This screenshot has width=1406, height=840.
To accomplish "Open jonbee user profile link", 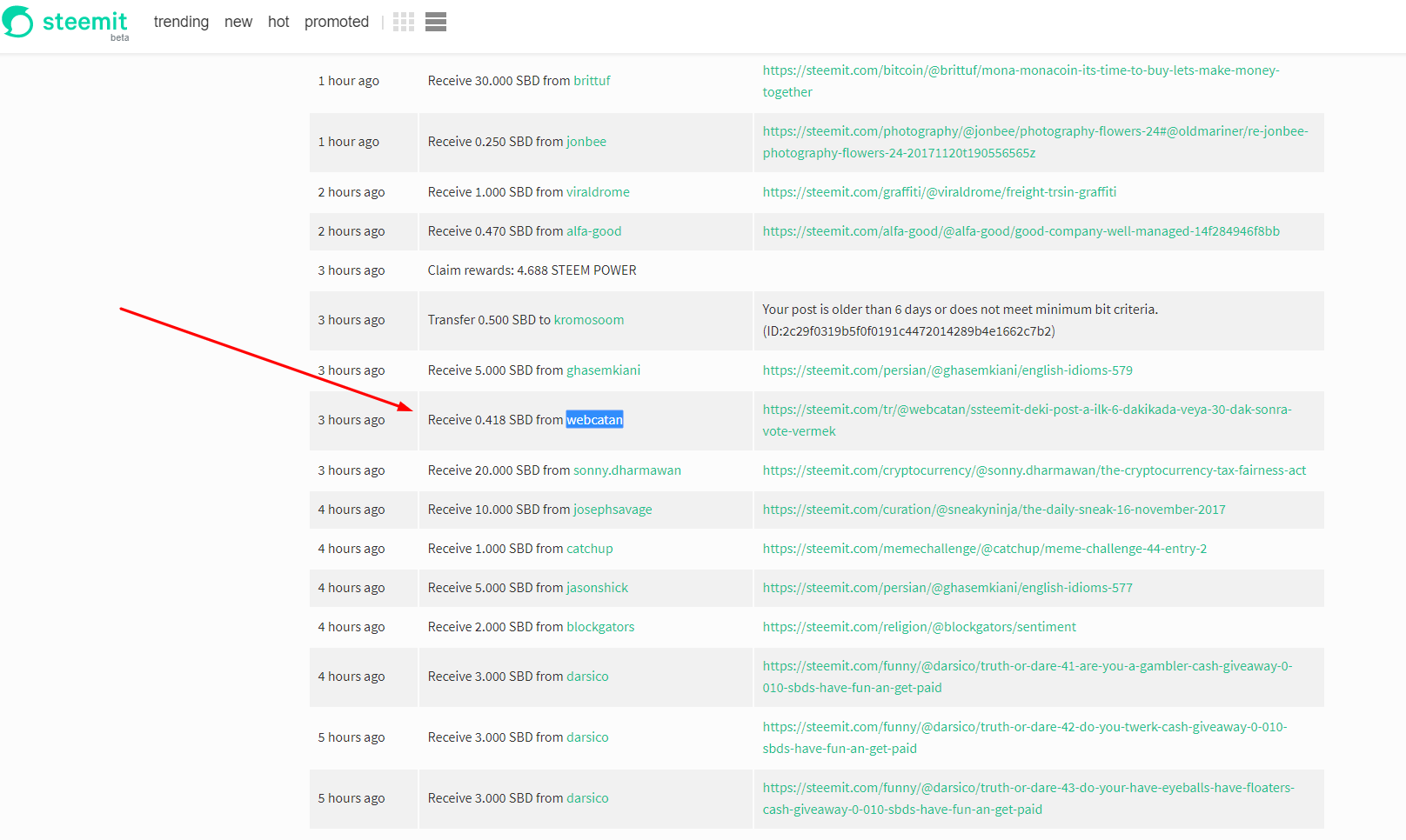I will 586,142.
